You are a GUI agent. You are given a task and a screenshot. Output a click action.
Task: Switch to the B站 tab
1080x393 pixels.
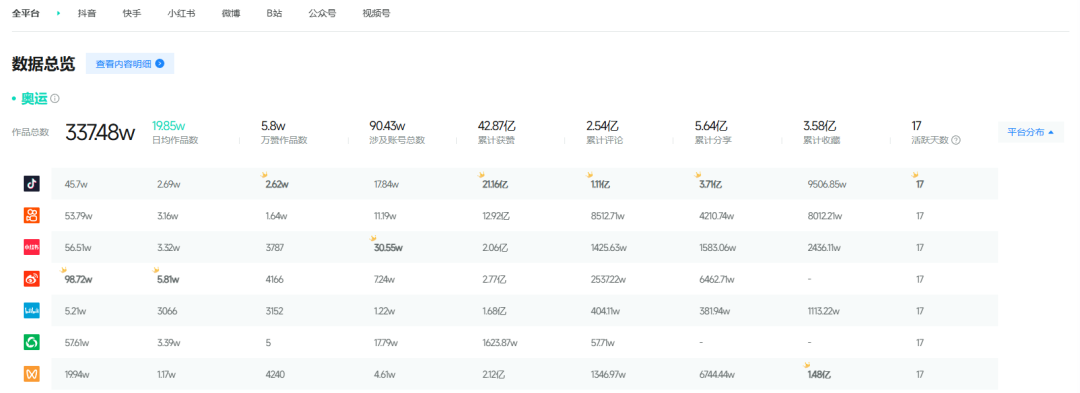275,13
